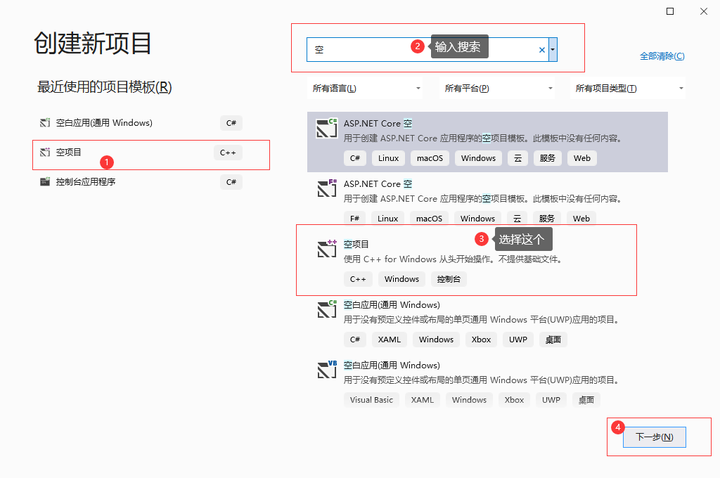This screenshot has width=720, height=478.
Task: Click the Visual Basic tag
Action: click(x=371, y=399)
